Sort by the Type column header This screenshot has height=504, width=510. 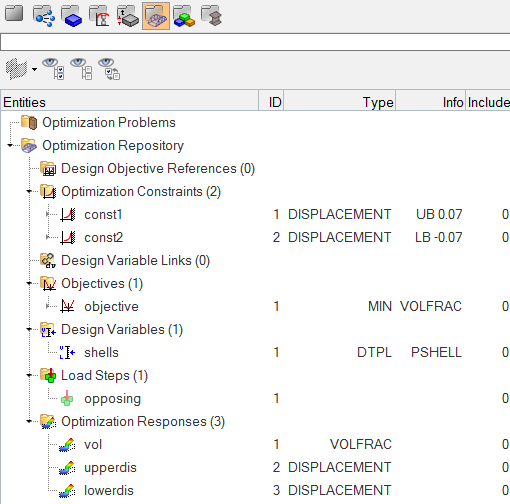pyautogui.click(x=339, y=102)
